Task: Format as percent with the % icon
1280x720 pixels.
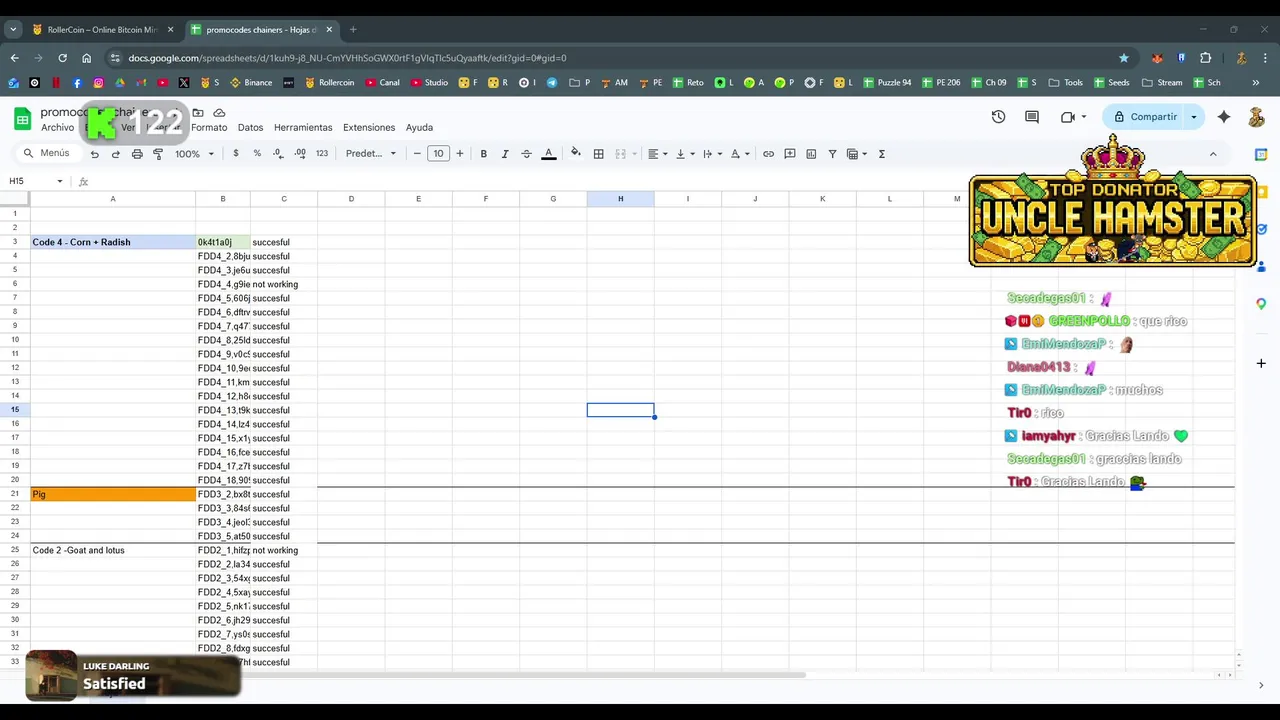Action: (x=257, y=154)
